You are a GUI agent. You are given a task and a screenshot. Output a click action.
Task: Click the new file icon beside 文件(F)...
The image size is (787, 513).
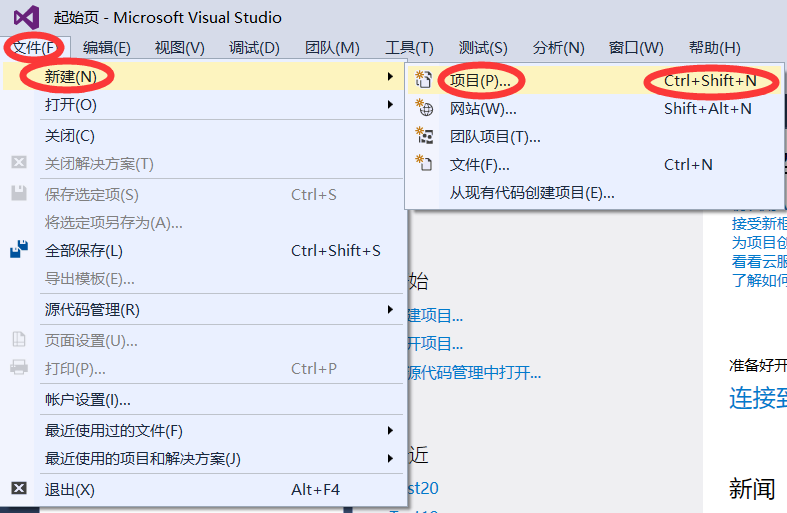[424, 164]
